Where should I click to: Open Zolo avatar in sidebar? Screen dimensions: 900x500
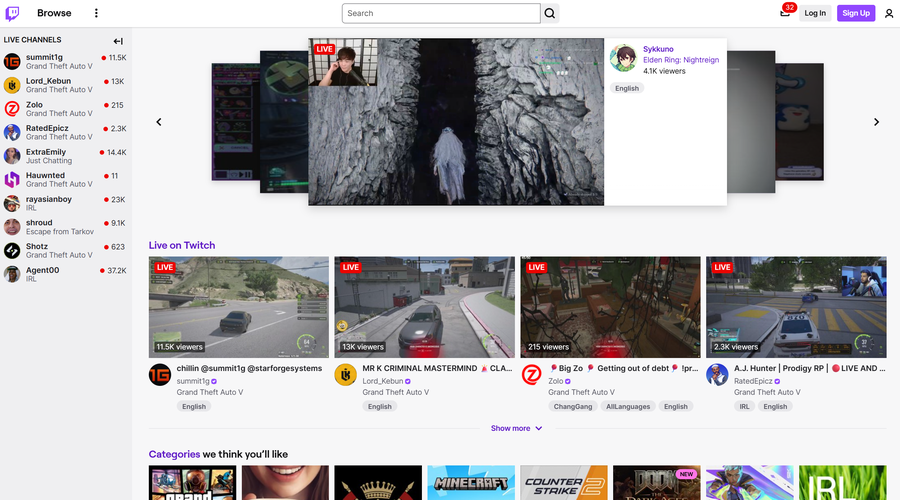tap(12, 108)
